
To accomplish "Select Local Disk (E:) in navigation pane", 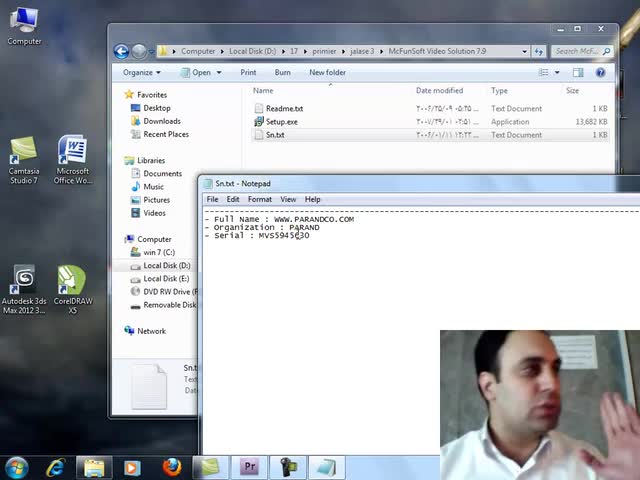I will [x=166, y=278].
